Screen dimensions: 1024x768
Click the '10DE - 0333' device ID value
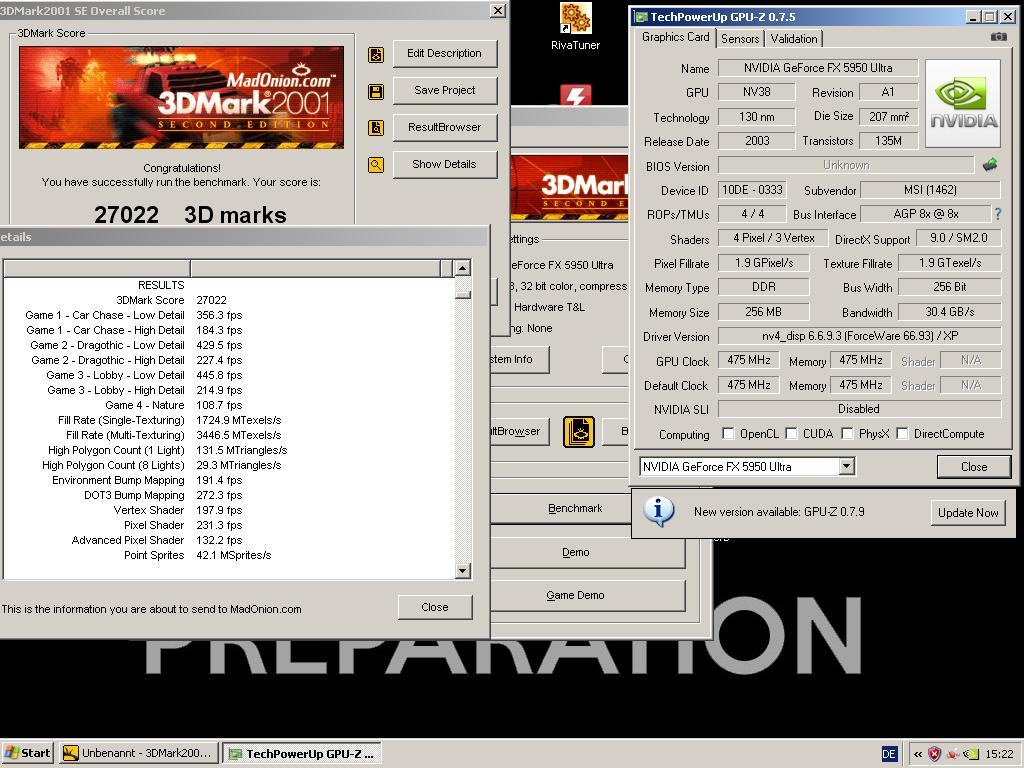[752, 190]
